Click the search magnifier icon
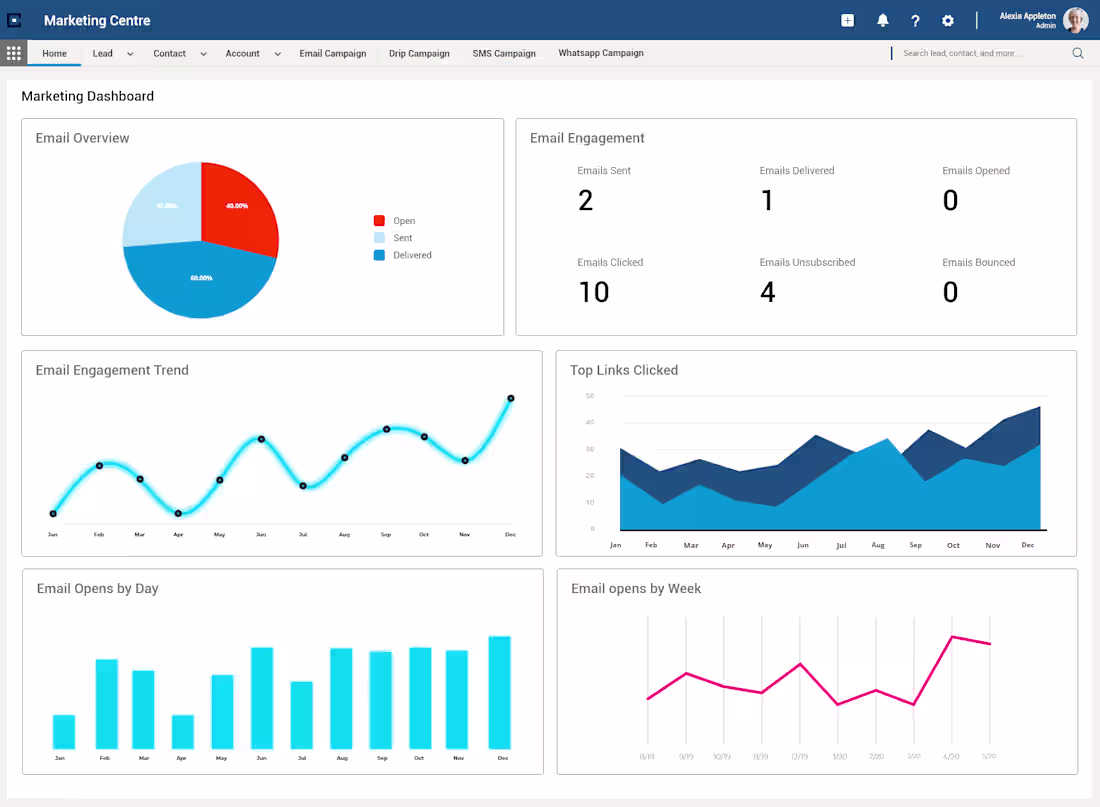This screenshot has height=807, width=1100. pyautogui.click(x=1077, y=53)
